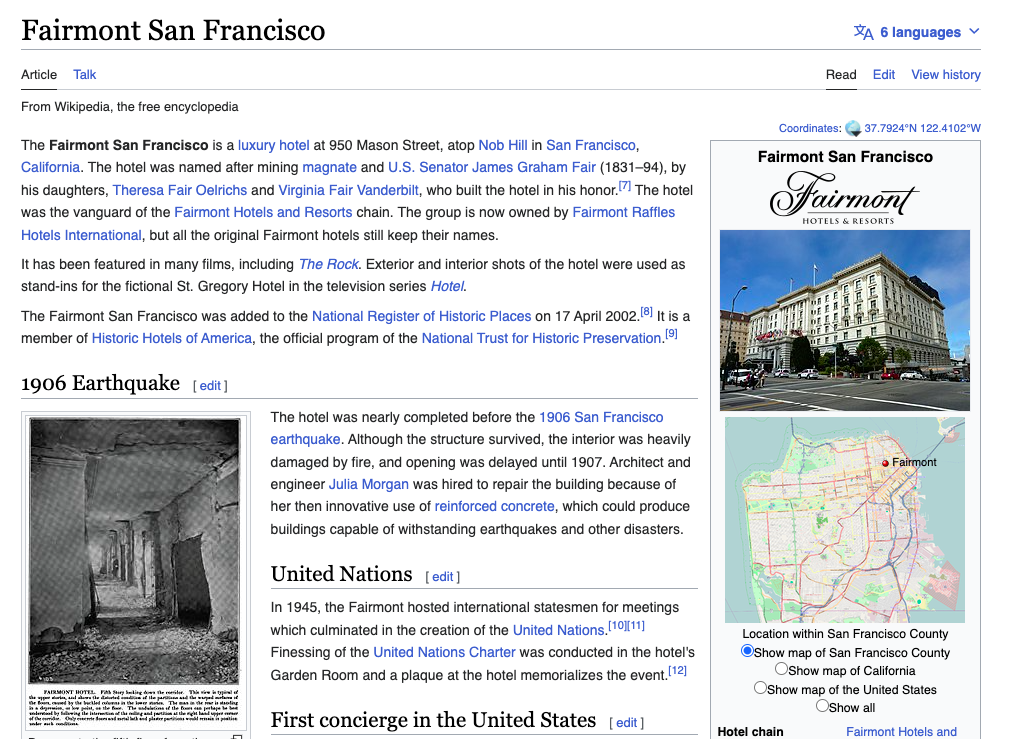
Task: Switch to the Article tab
Action: (39, 75)
